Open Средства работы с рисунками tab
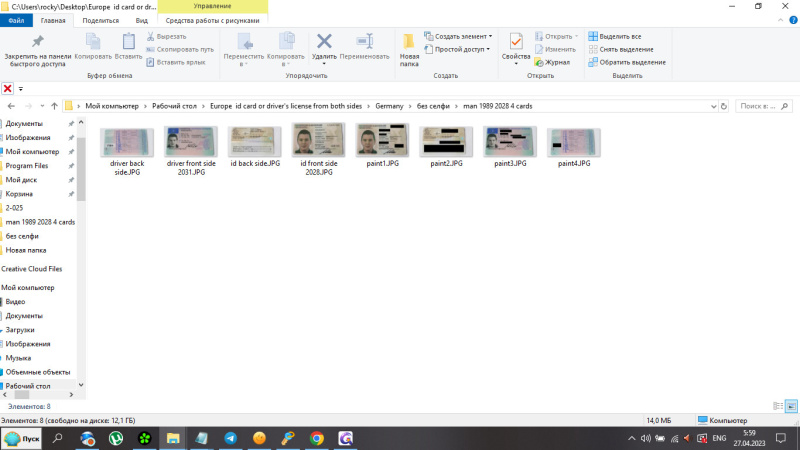This screenshot has height=450, width=800. (212, 20)
